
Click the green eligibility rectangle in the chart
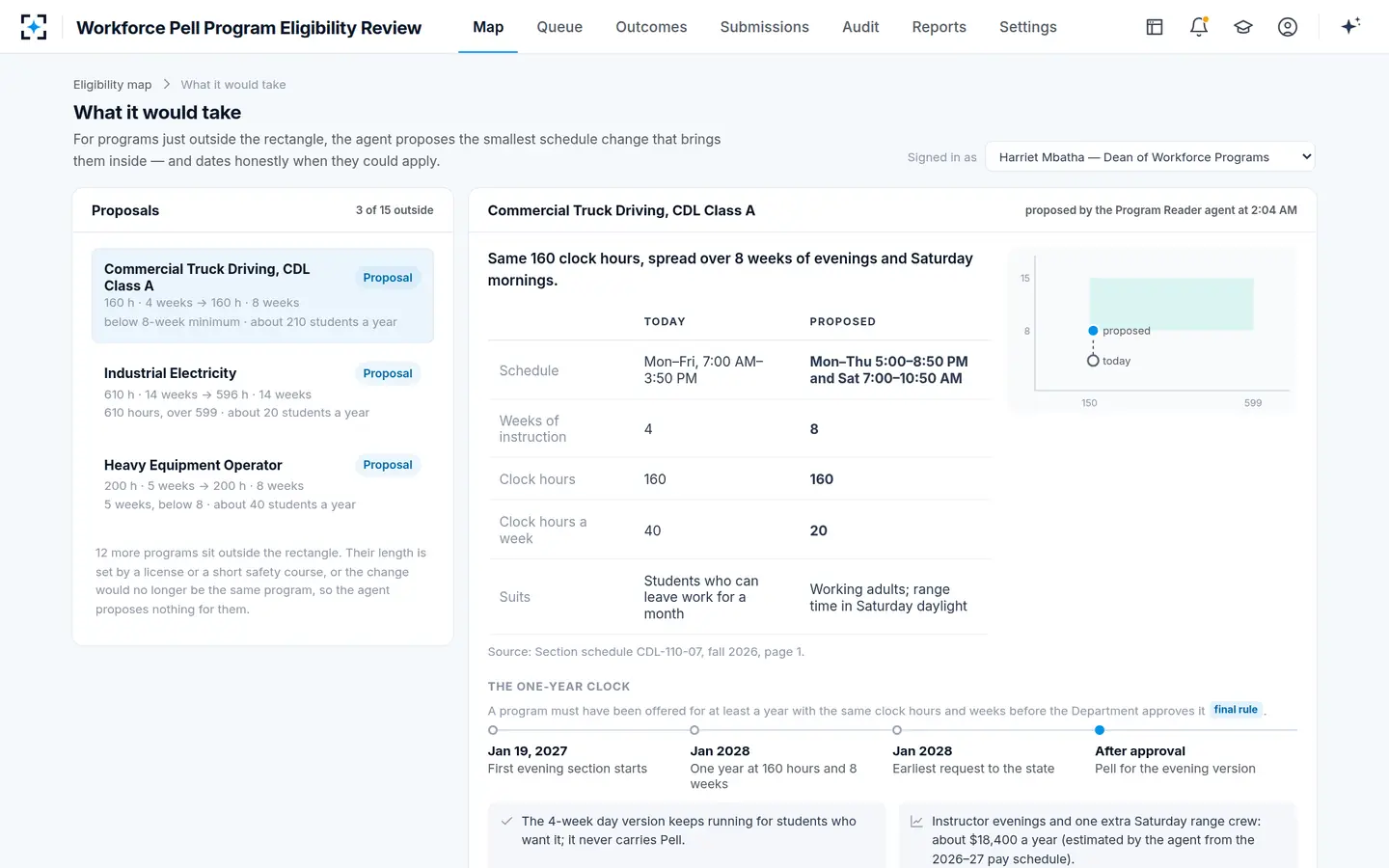(1171, 304)
